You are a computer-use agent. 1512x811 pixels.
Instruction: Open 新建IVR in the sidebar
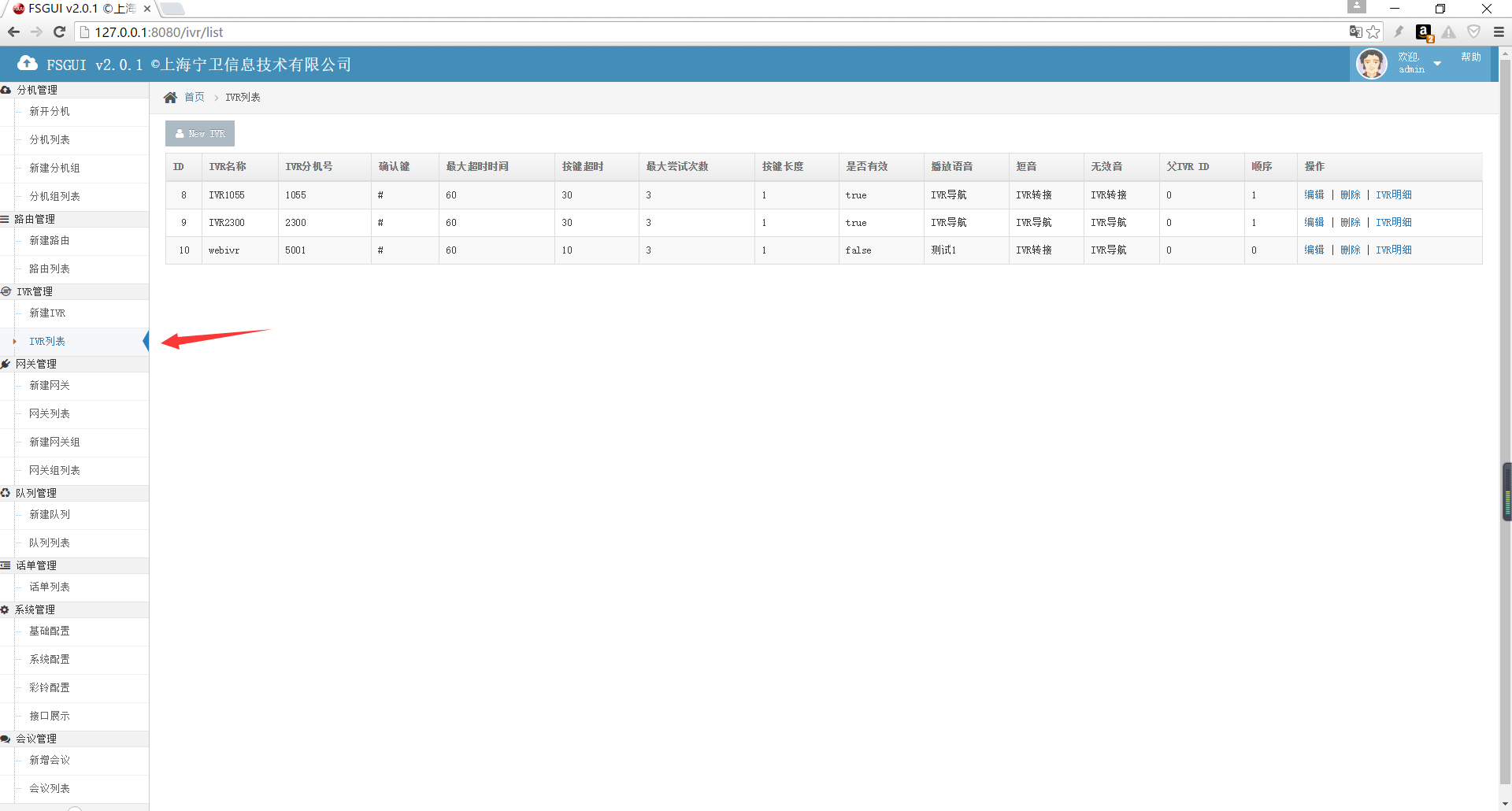(x=47, y=313)
